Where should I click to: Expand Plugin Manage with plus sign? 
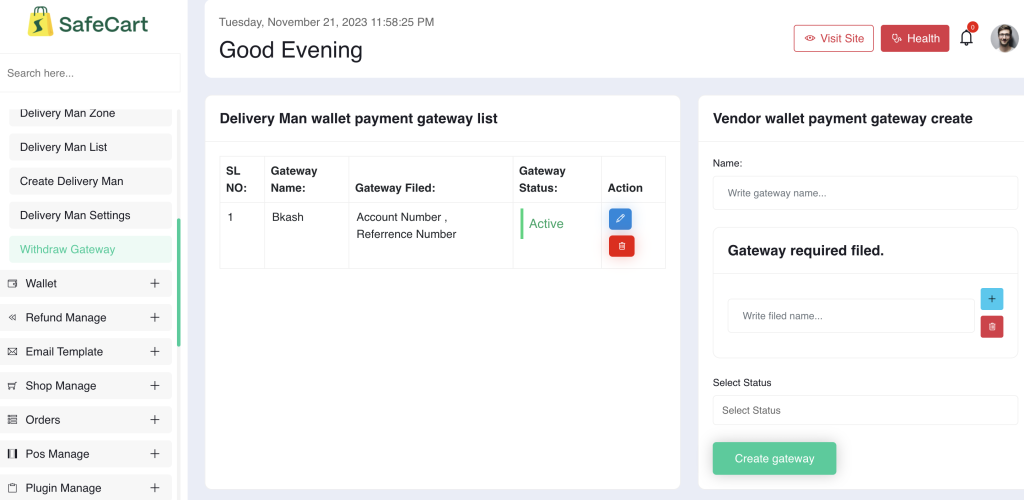155,488
